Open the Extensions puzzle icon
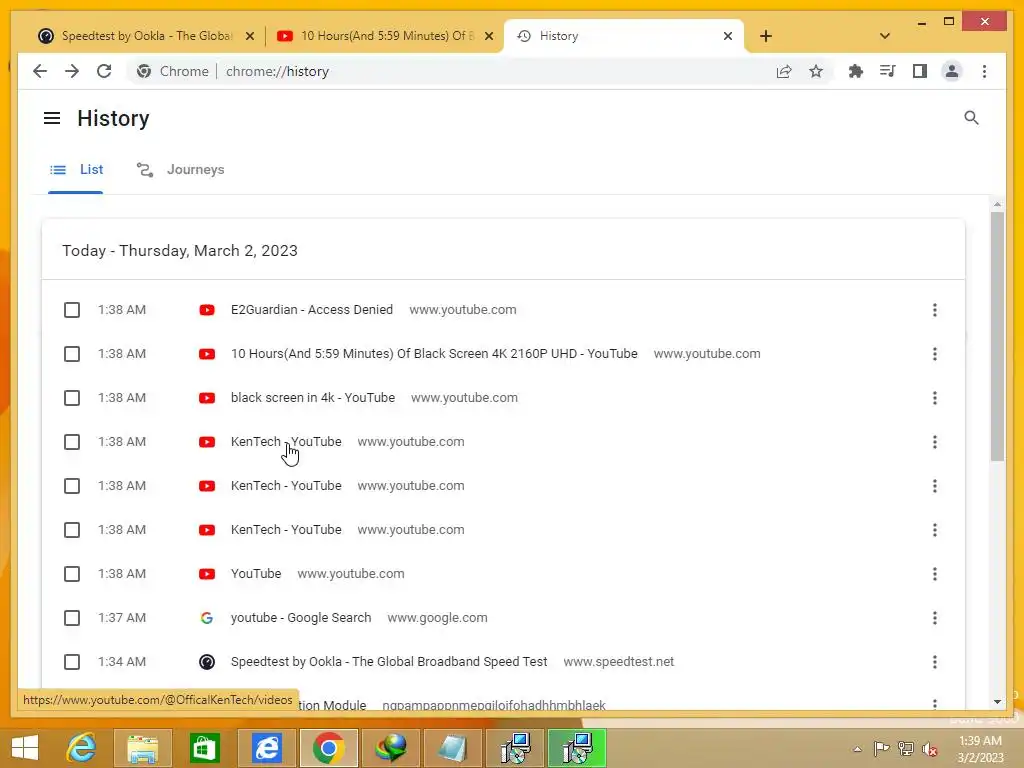 tap(856, 71)
